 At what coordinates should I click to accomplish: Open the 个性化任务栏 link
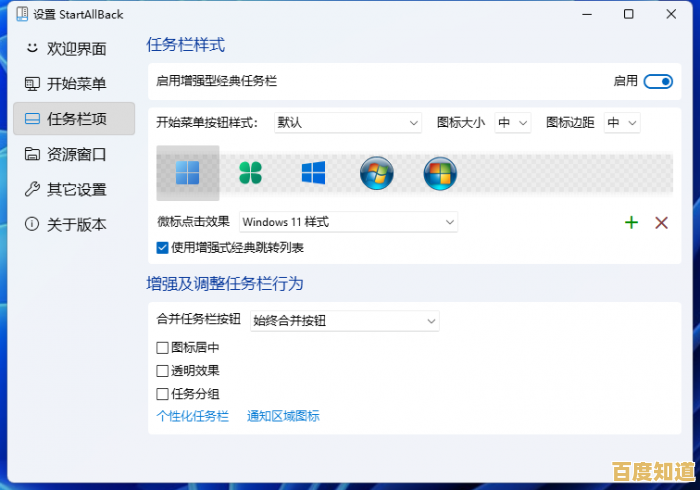pyautogui.click(x=193, y=416)
